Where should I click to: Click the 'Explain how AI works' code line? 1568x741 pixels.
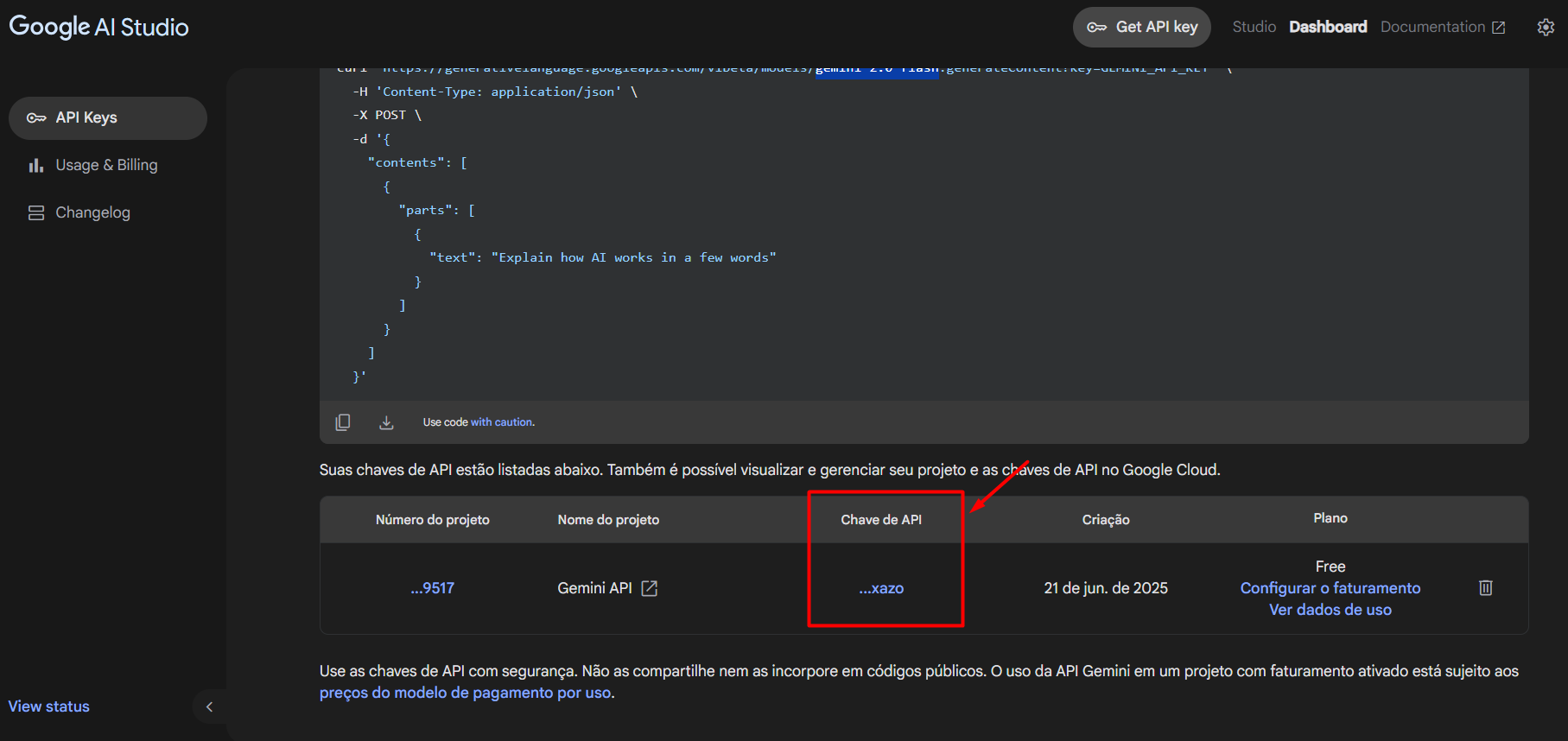[603, 257]
